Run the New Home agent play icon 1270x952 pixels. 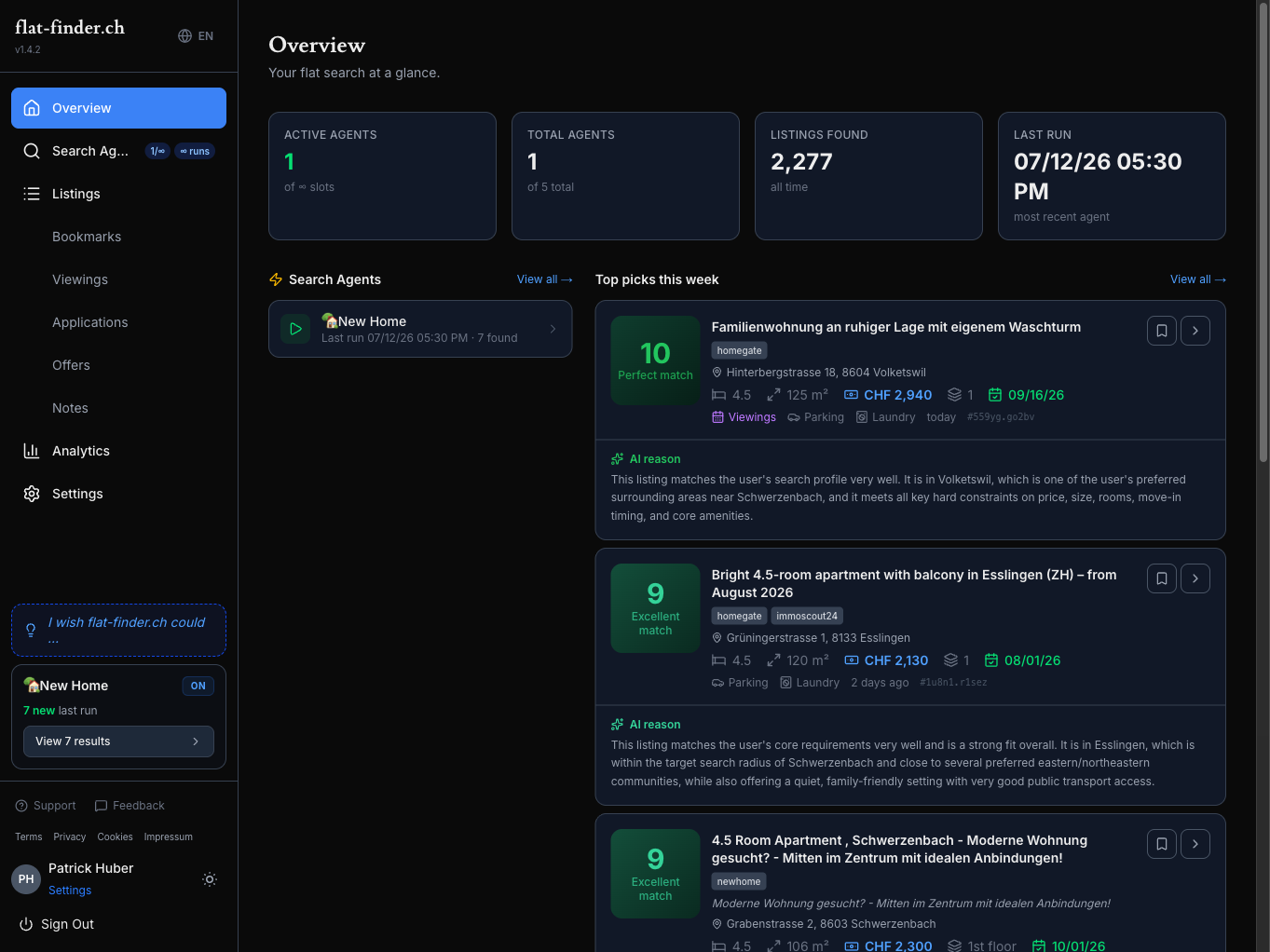tap(295, 329)
